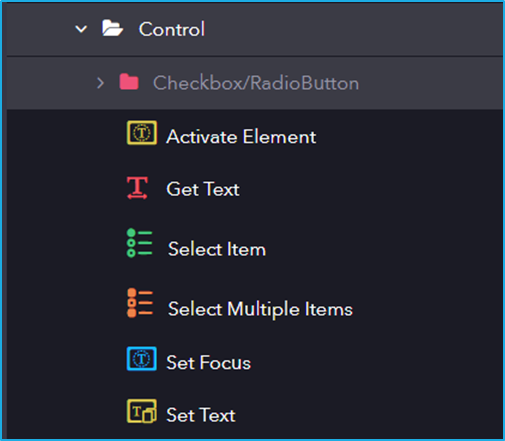The image size is (505, 441).
Task: Pick the Select Multiple Items action
Action: [x=260, y=309]
